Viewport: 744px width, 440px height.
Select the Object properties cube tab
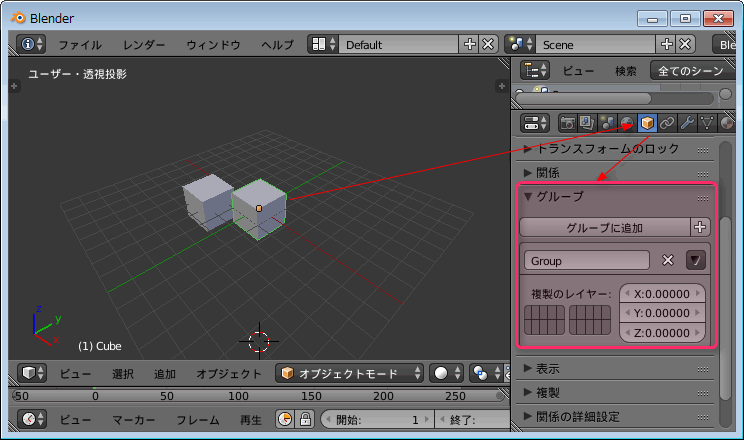647,123
